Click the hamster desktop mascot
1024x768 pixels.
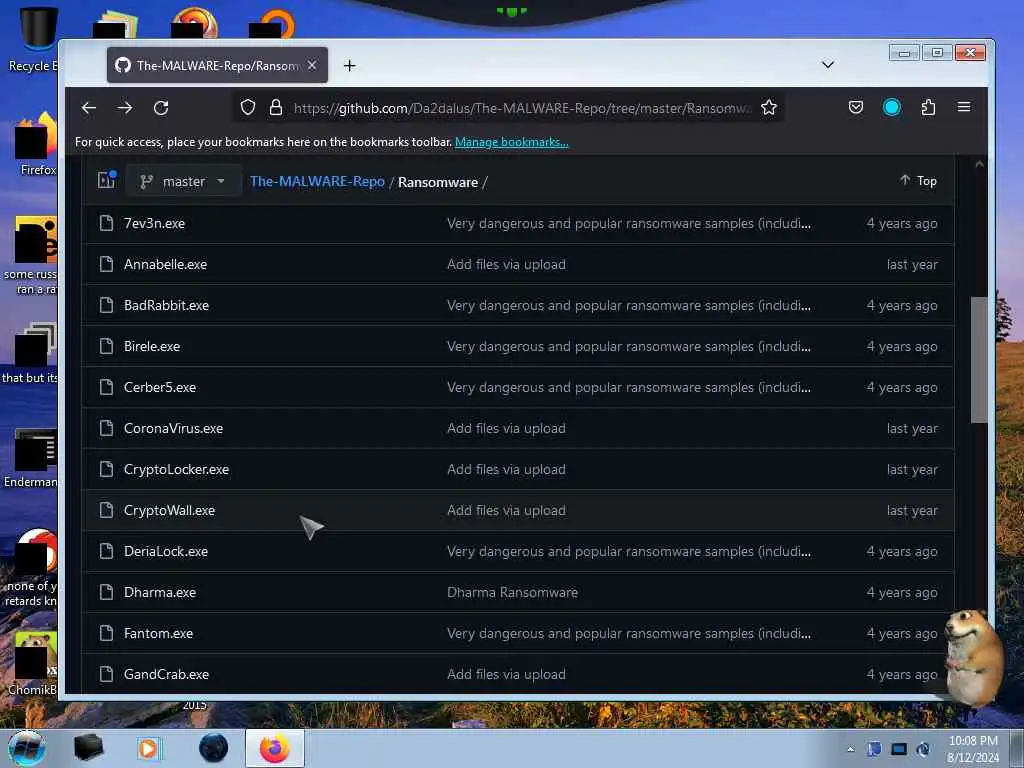(974, 658)
